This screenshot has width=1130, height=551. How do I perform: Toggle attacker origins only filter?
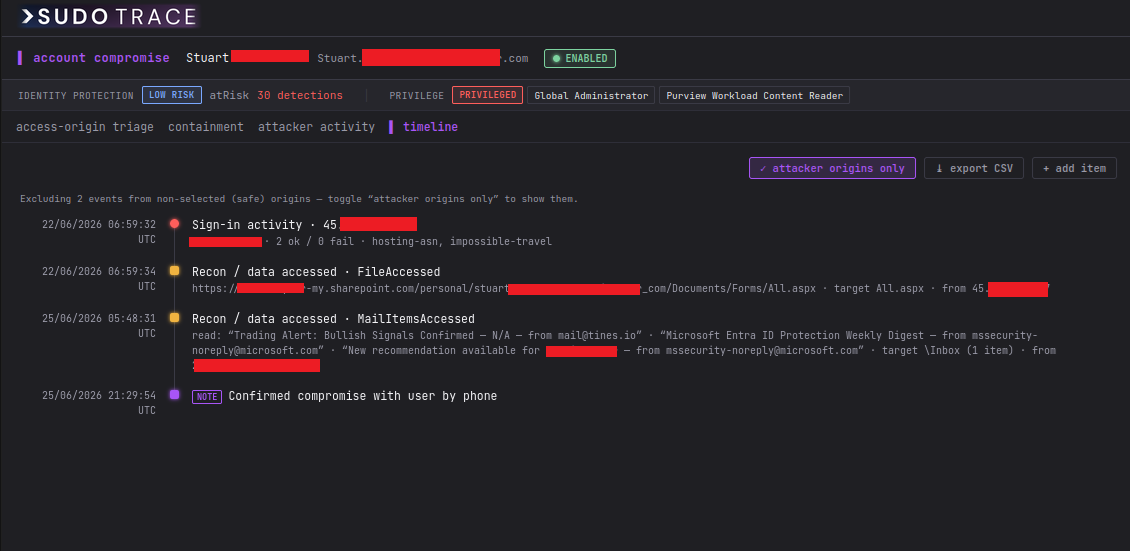click(832, 168)
